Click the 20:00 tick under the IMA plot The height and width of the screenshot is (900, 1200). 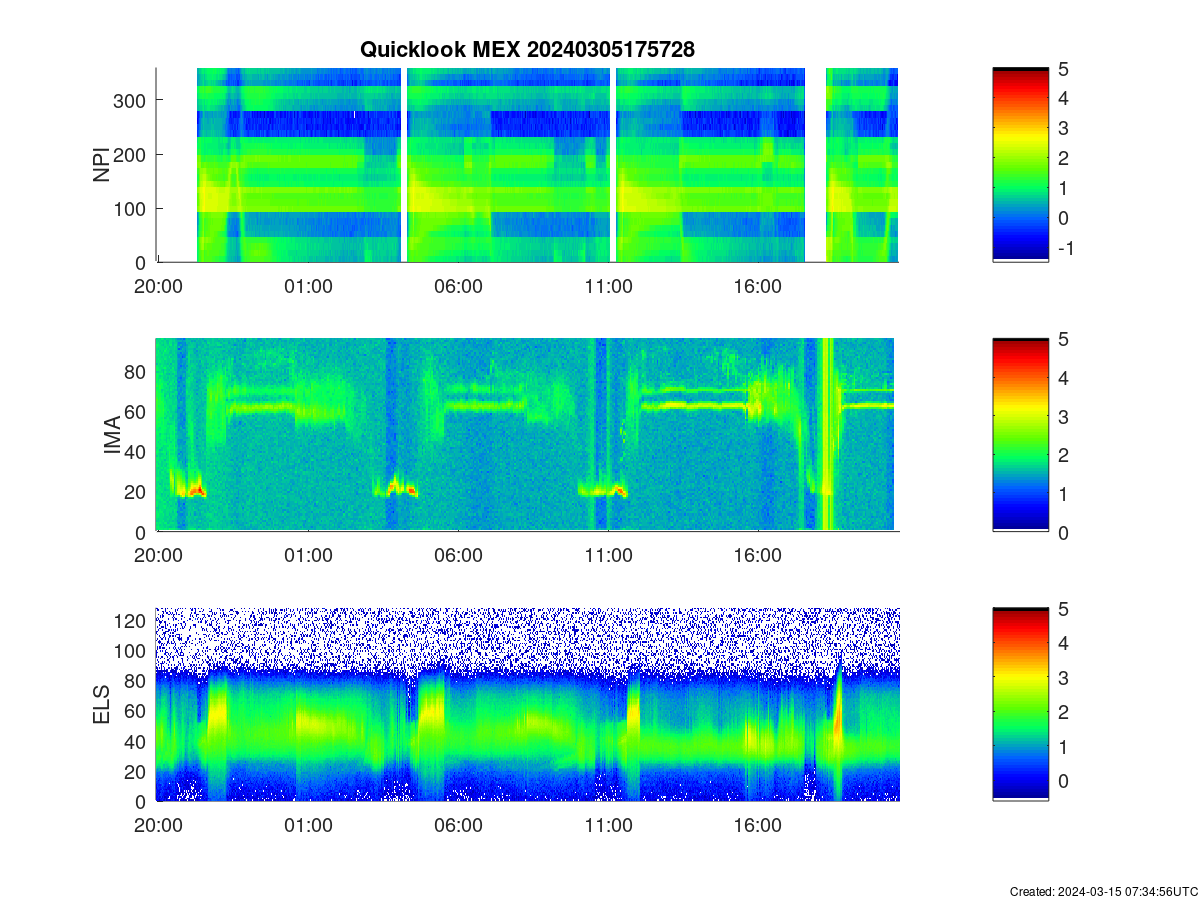point(158,556)
